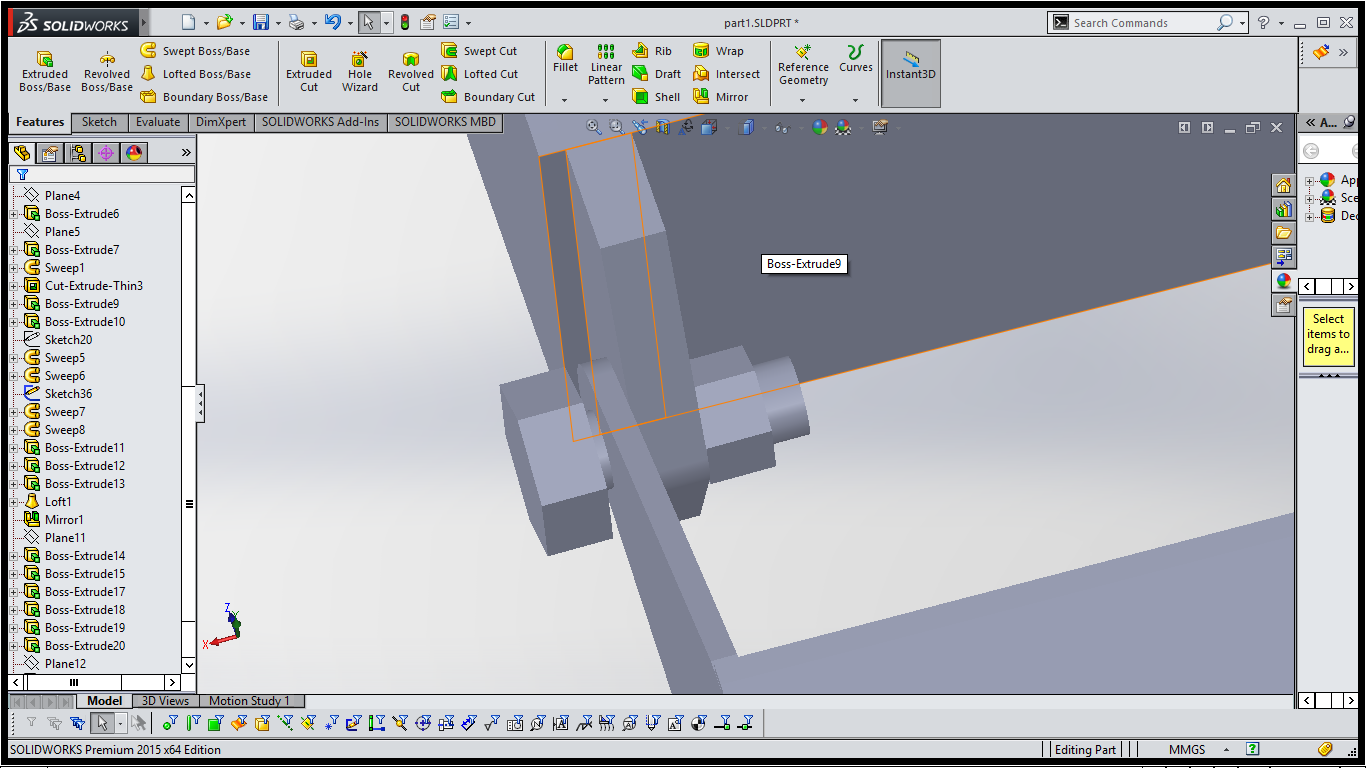Toggle the Filter Edges selection filter
This screenshot has height=768, width=1366.
pos(192,723)
